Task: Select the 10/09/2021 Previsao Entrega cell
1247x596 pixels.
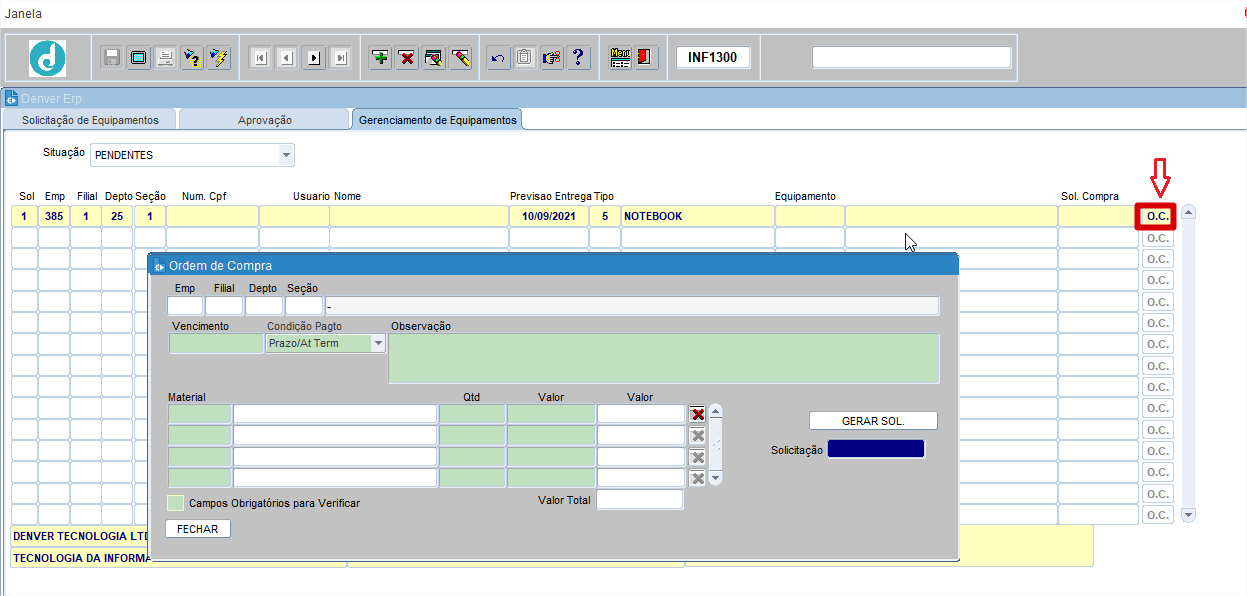Action: [548, 216]
